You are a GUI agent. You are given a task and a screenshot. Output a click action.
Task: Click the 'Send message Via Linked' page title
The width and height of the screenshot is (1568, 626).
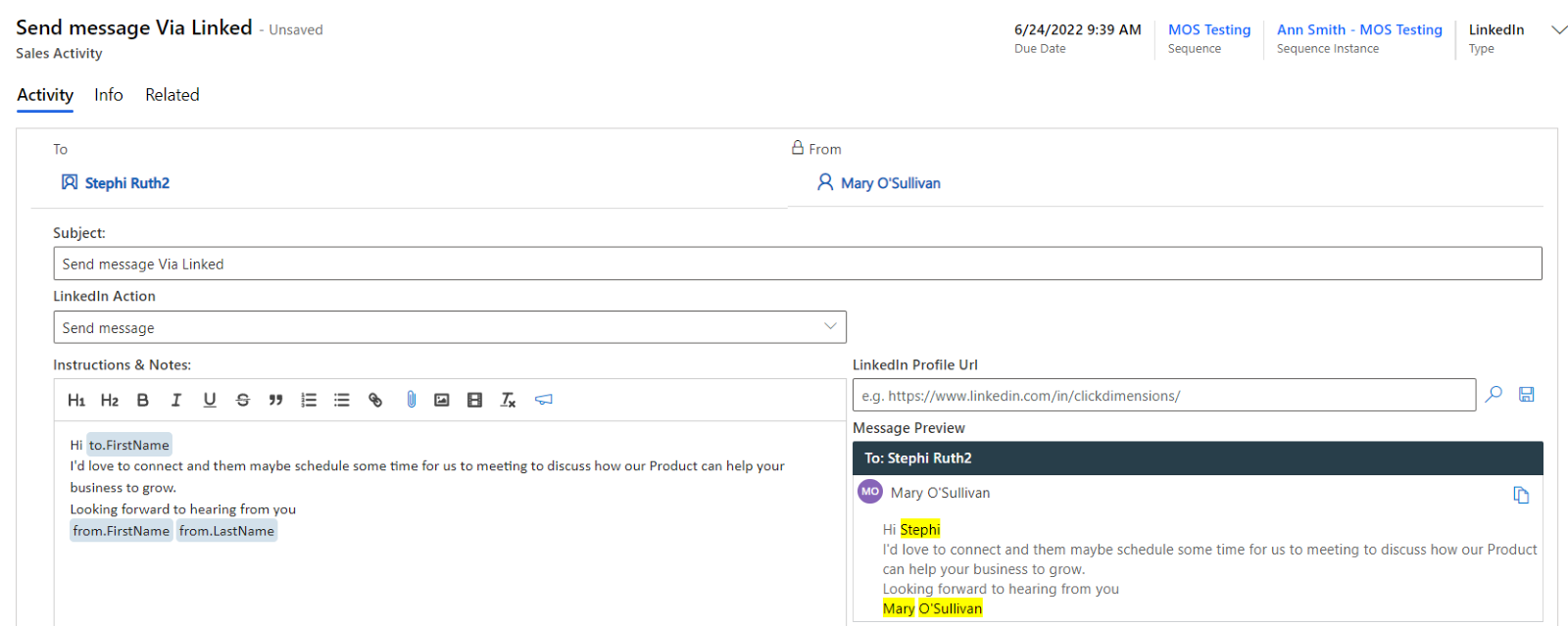coord(134,27)
